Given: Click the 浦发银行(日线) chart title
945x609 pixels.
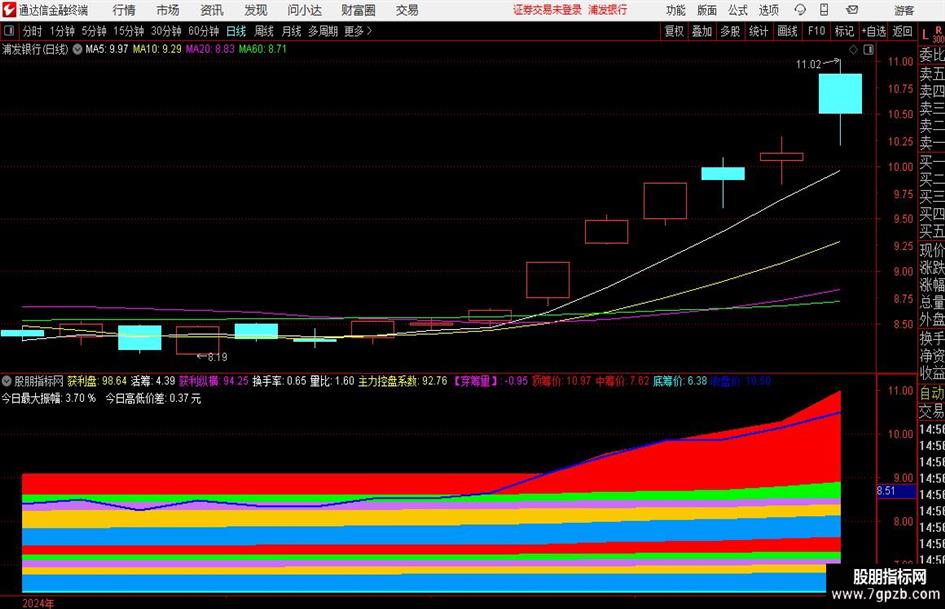Looking at the screenshot, I should (x=36, y=49).
